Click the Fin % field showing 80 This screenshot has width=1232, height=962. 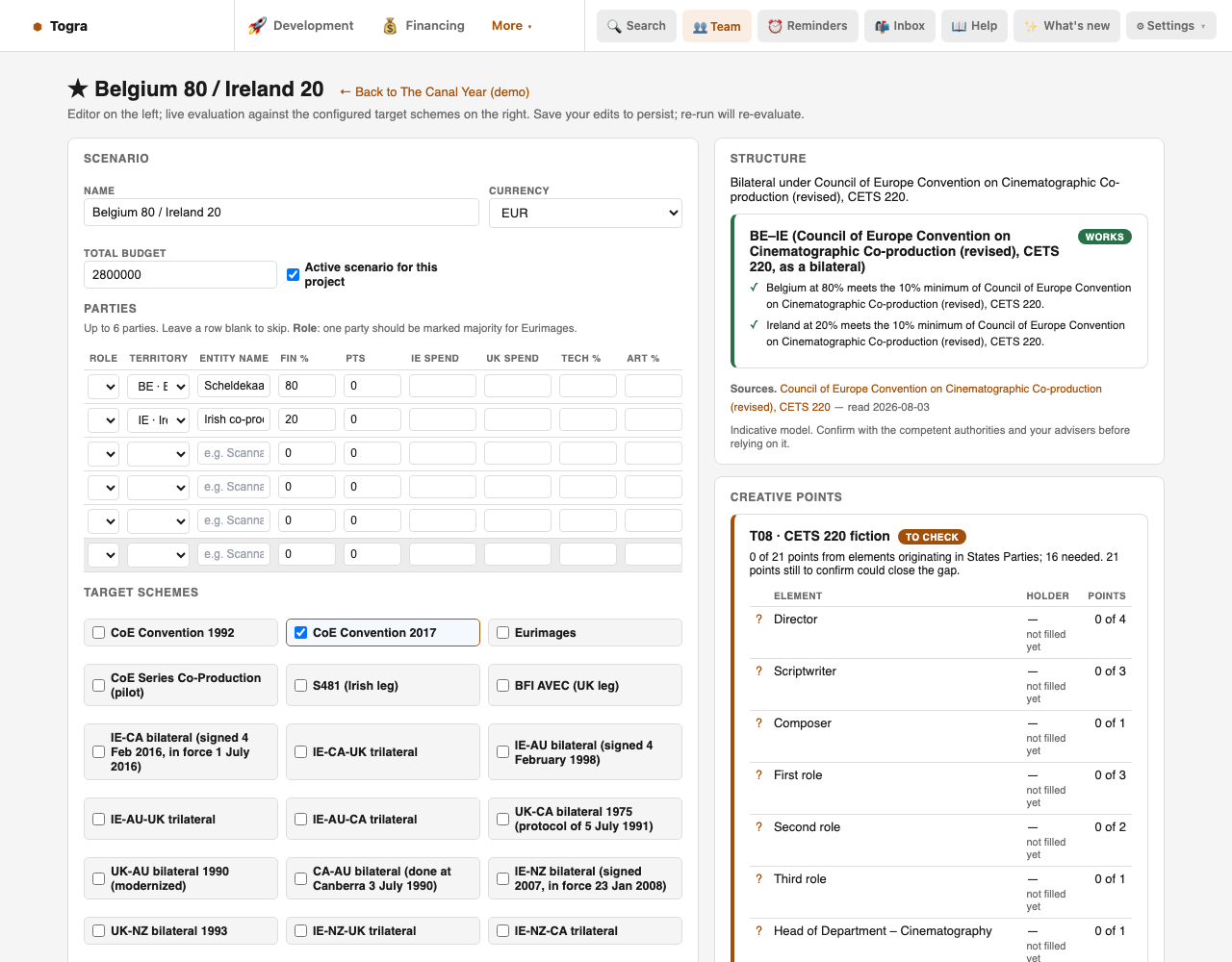pos(307,386)
